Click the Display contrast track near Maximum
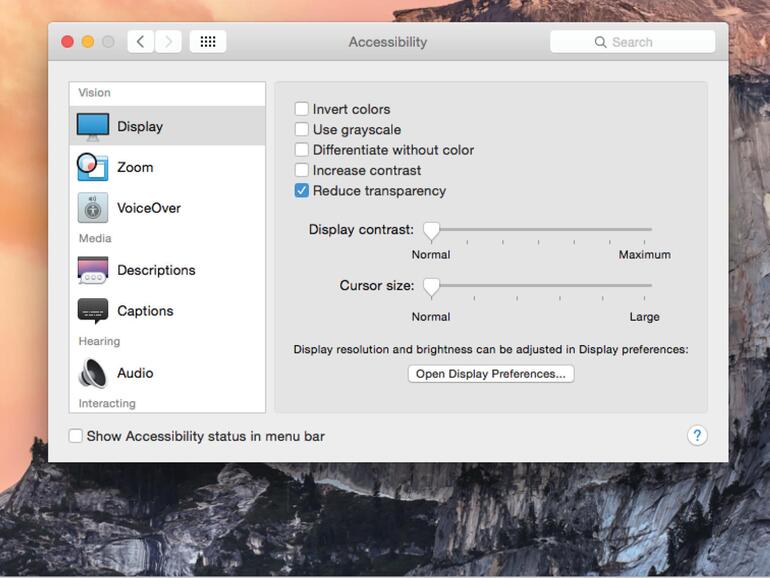The height and width of the screenshot is (578, 770). coord(643,229)
